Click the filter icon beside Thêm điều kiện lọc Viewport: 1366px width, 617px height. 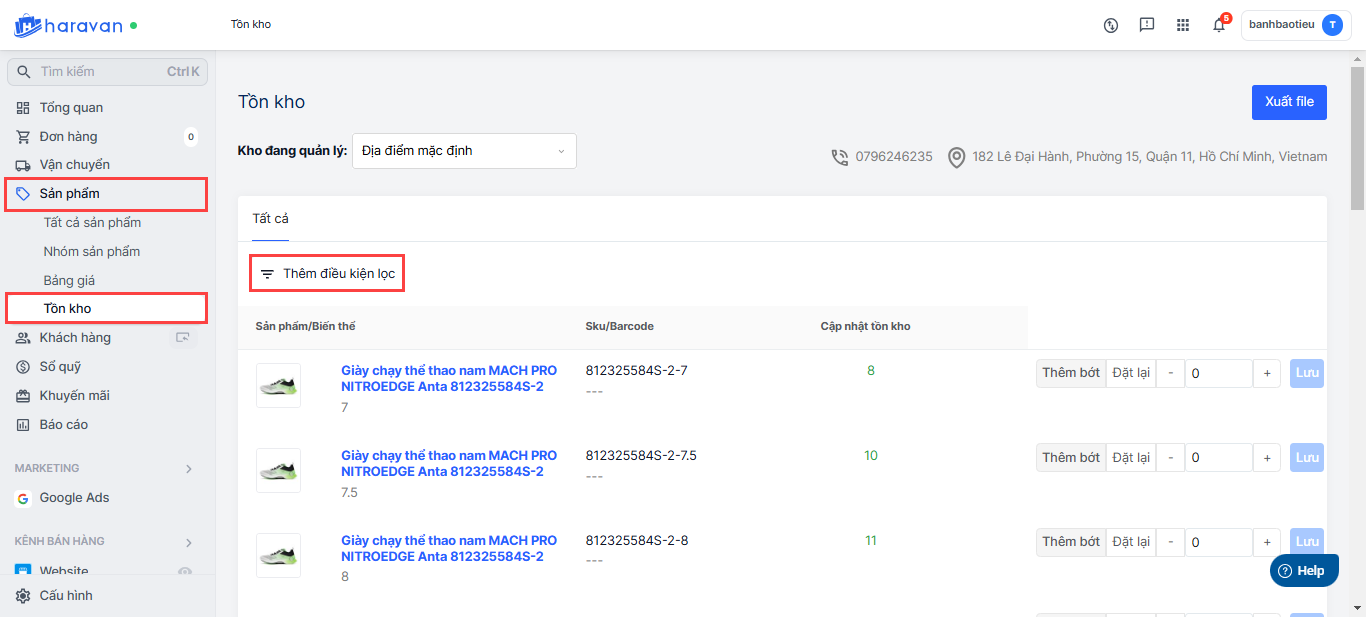267,274
